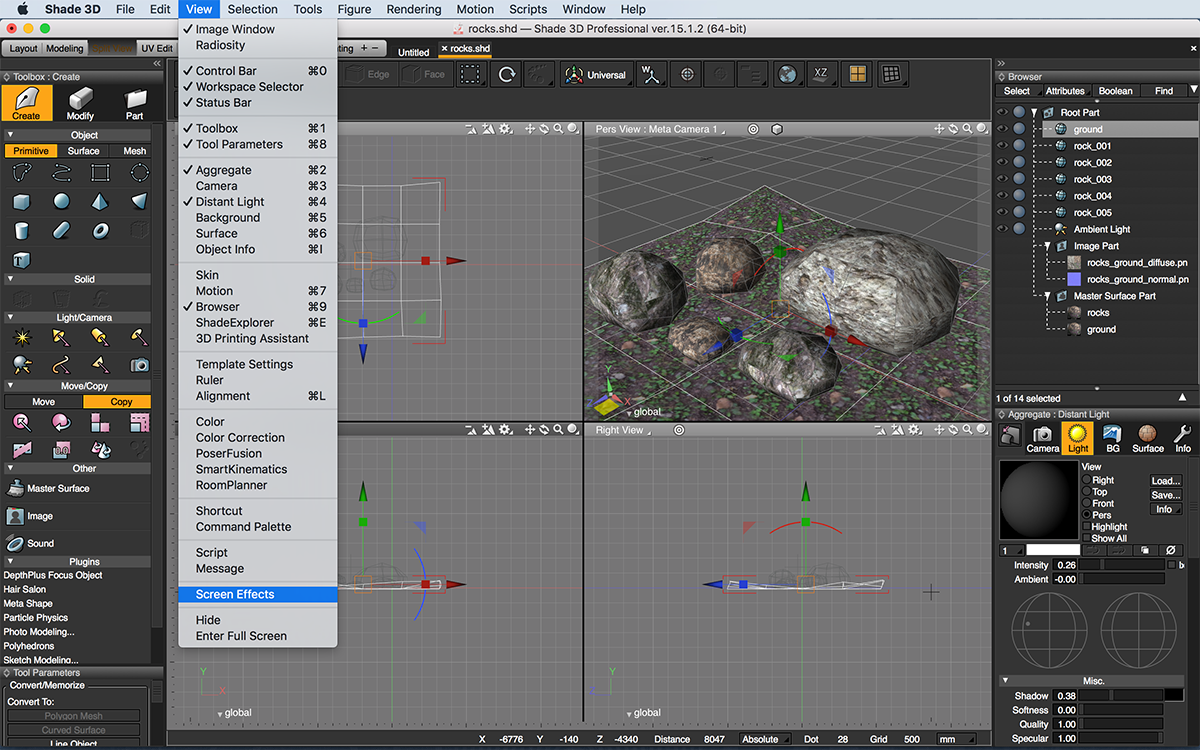Image resolution: width=1200 pixels, height=750 pixels.
Task: Open the Absolute coordinate mode dropdown
Action: [766, 739]
